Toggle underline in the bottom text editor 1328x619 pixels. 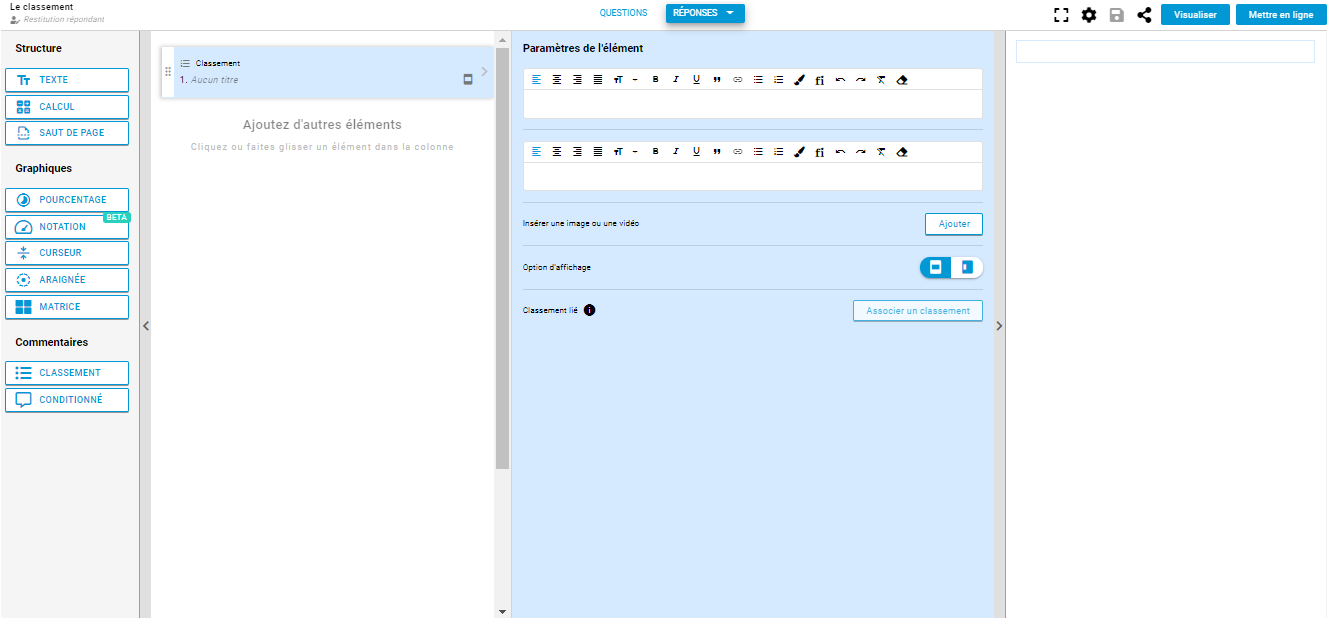(x=696, y=152)
